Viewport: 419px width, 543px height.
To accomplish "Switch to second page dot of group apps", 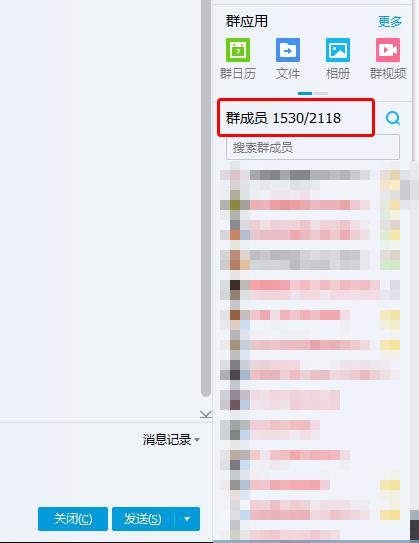I will (x=321, y=94).
